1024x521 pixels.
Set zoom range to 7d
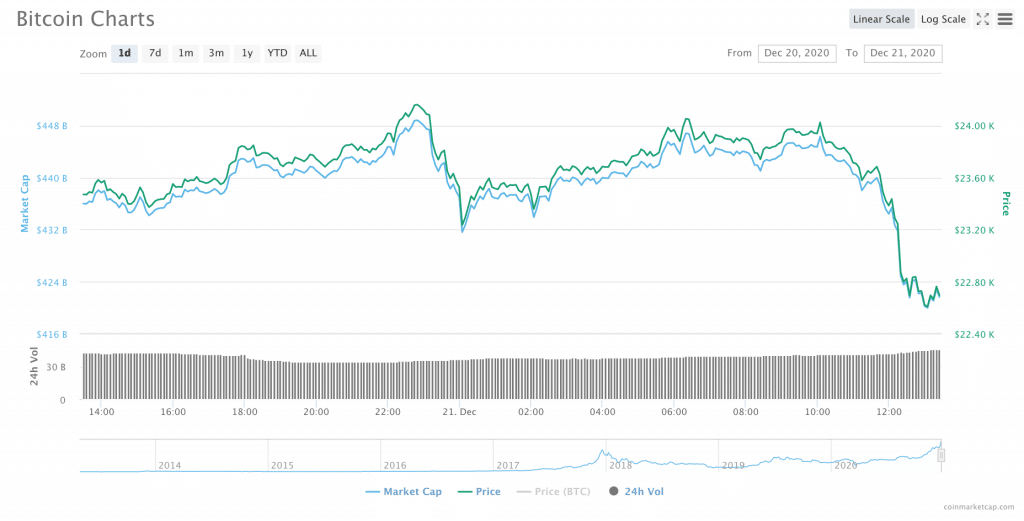click(x=154, y=53)
